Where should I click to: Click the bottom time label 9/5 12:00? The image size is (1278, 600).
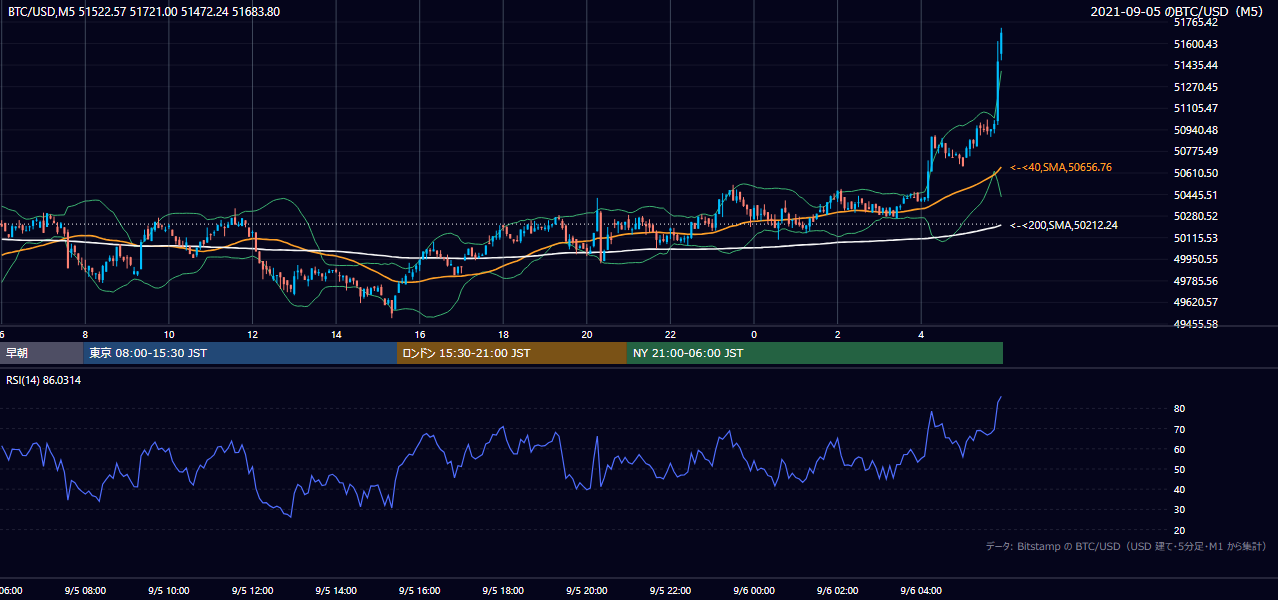[x=252, y=591]
